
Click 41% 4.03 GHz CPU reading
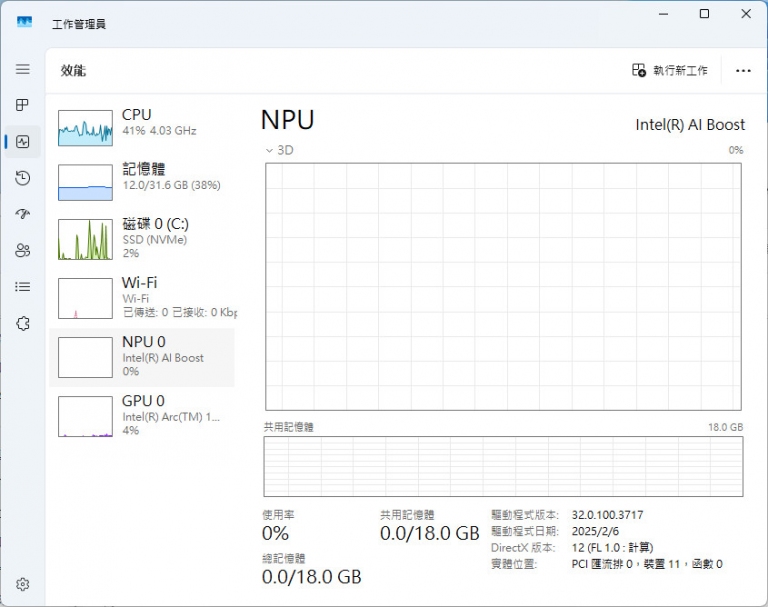point(159,131)
